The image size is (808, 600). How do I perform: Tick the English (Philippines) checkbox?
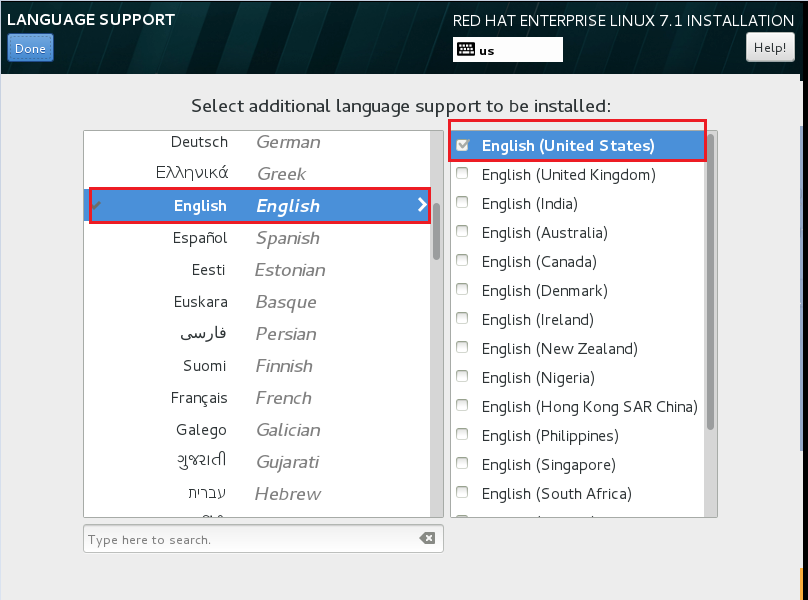(x=462, y=435)
